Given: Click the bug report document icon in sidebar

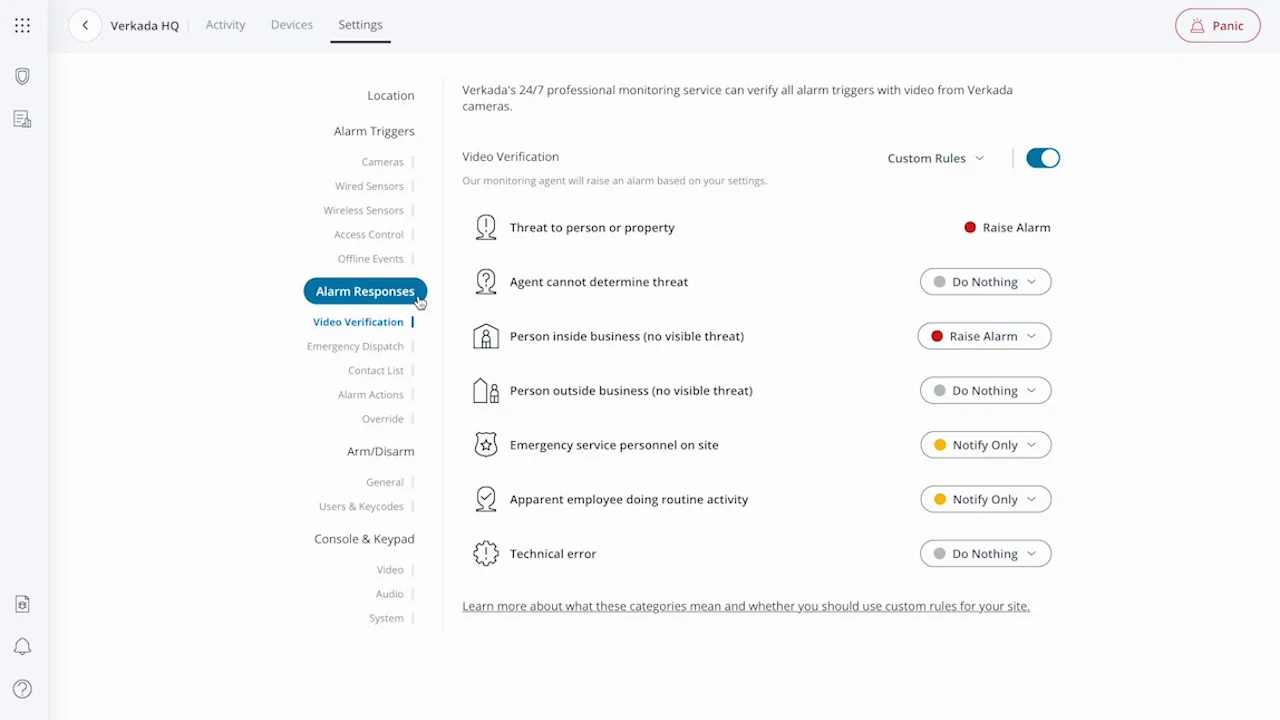Looking at the screenshot, I should (x=22, y=604).
